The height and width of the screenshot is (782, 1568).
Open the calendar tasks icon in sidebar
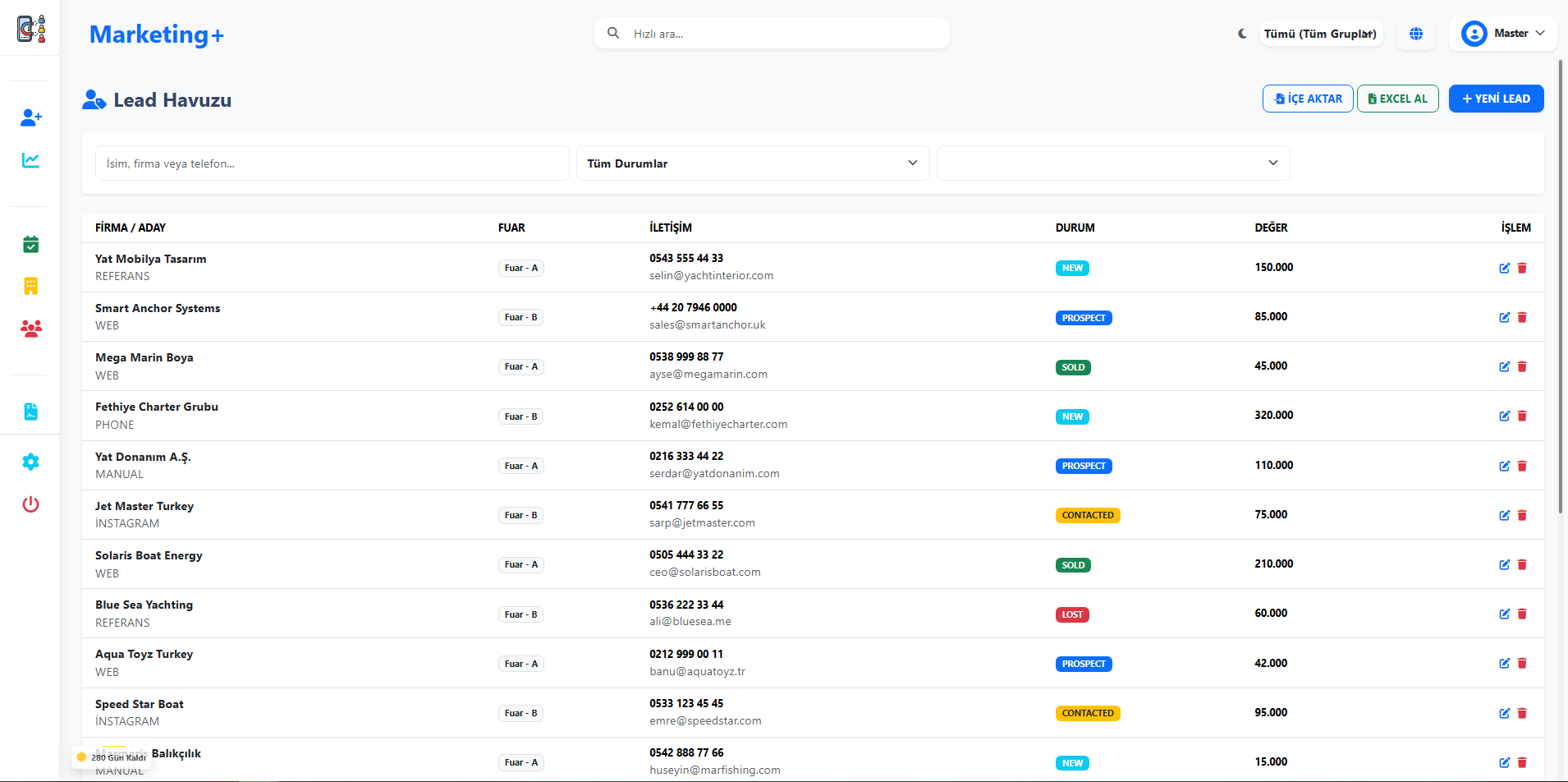point(30,244)
